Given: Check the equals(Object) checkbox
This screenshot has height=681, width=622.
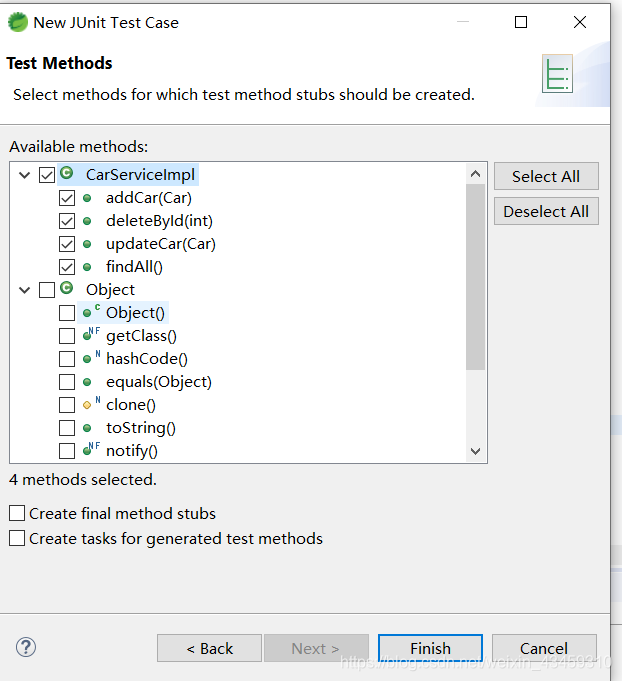Looking at the screenshot, I should tap(67, 382).
